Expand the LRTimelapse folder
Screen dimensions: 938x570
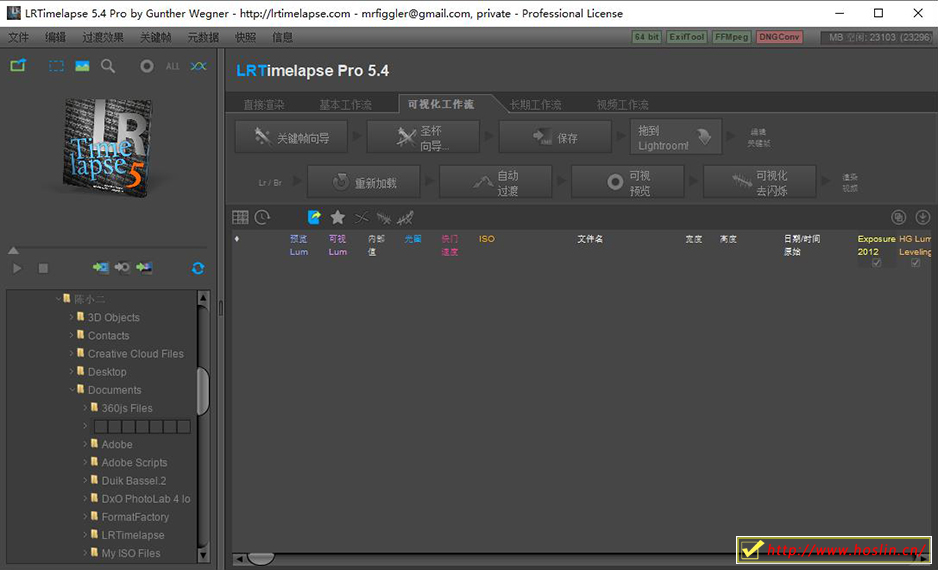[85, 534]
